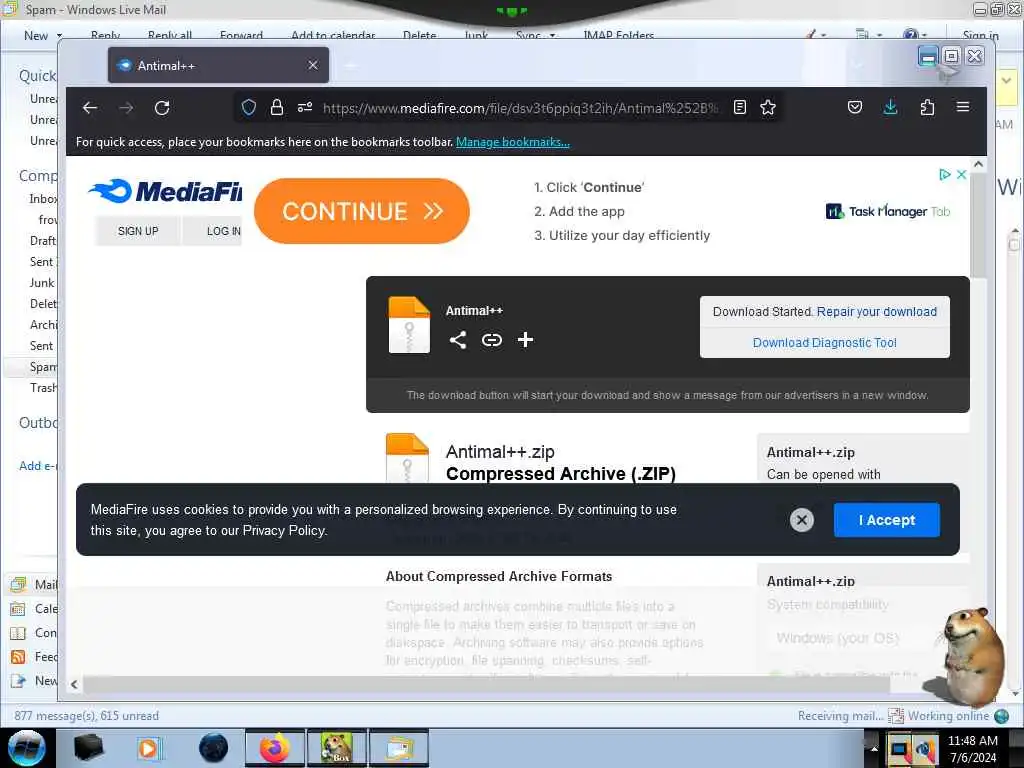Go back using Firefox back arrow
Screen dimensions: 1024x768
click(90, 108)
